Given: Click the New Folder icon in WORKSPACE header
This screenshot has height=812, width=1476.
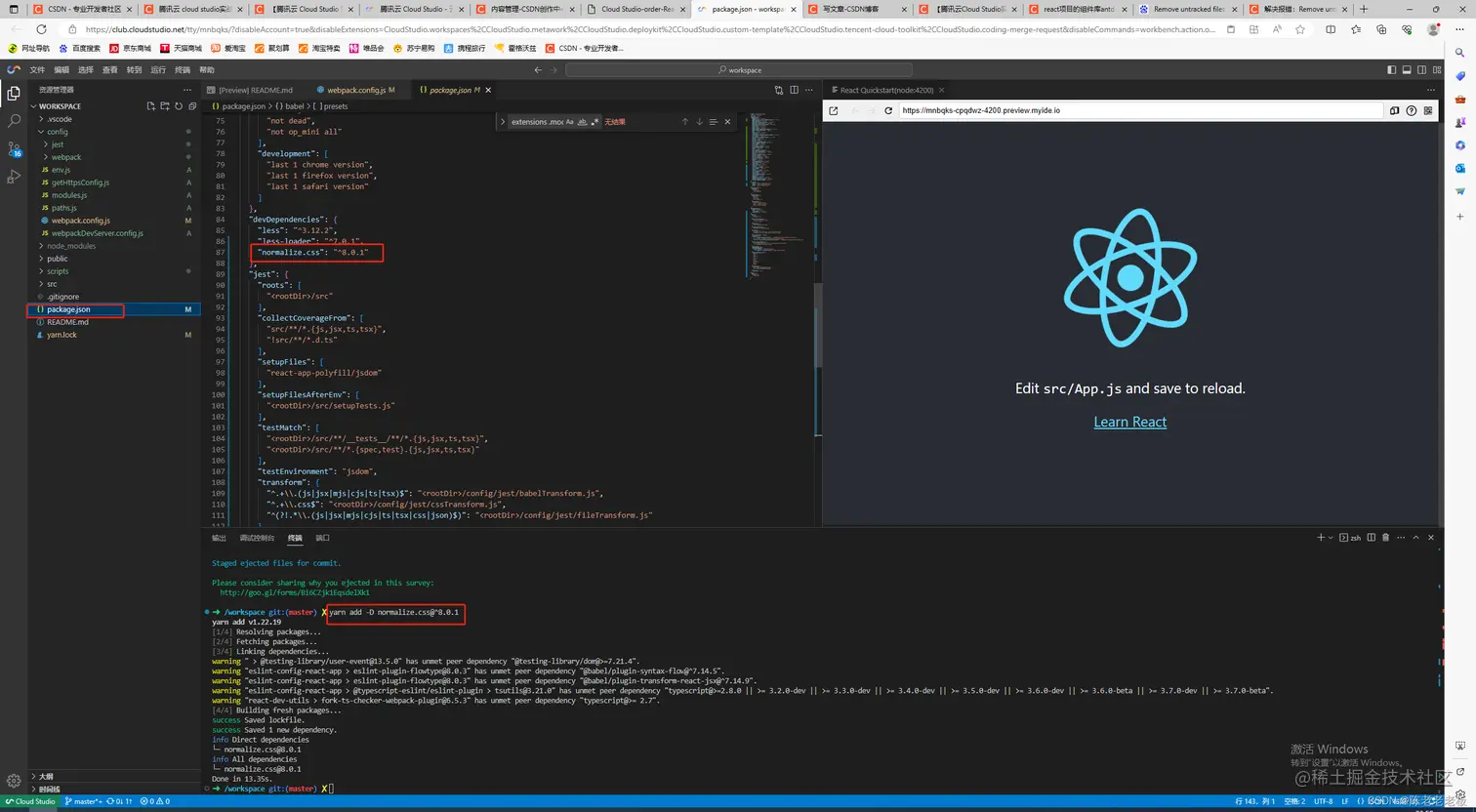Looking at the screenshot, I should [x=163, y=105].
